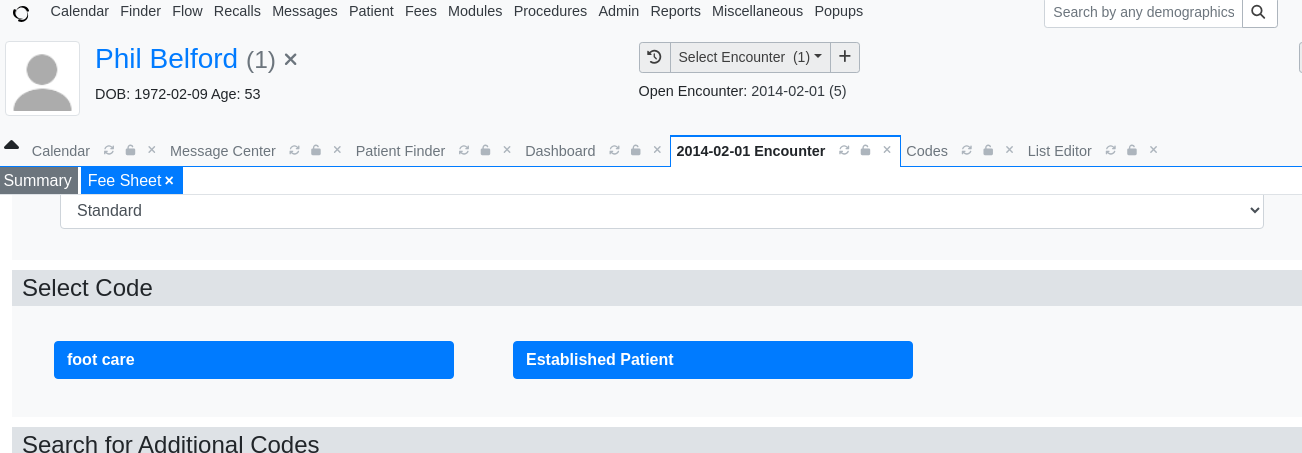
Task: Toggle lock on List Editor tab
Action: pos(1132,150)
